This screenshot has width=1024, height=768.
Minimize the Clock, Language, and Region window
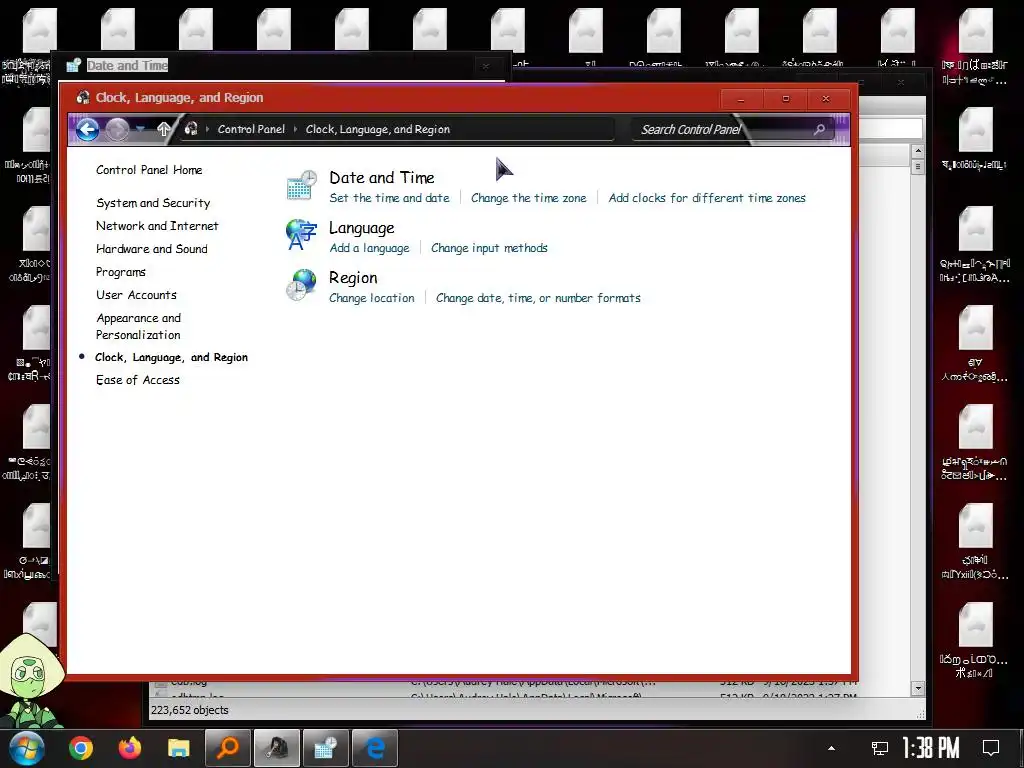(741, 99)
